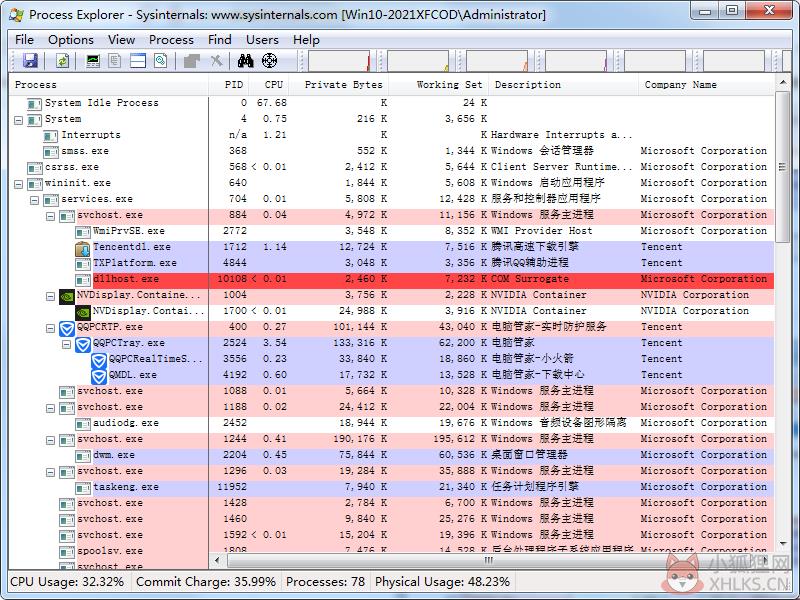Click the horizontal scrollbar thumb
The height and width of the screenshot is (600, 800).
pyautogui.click(x=489, y=560)
